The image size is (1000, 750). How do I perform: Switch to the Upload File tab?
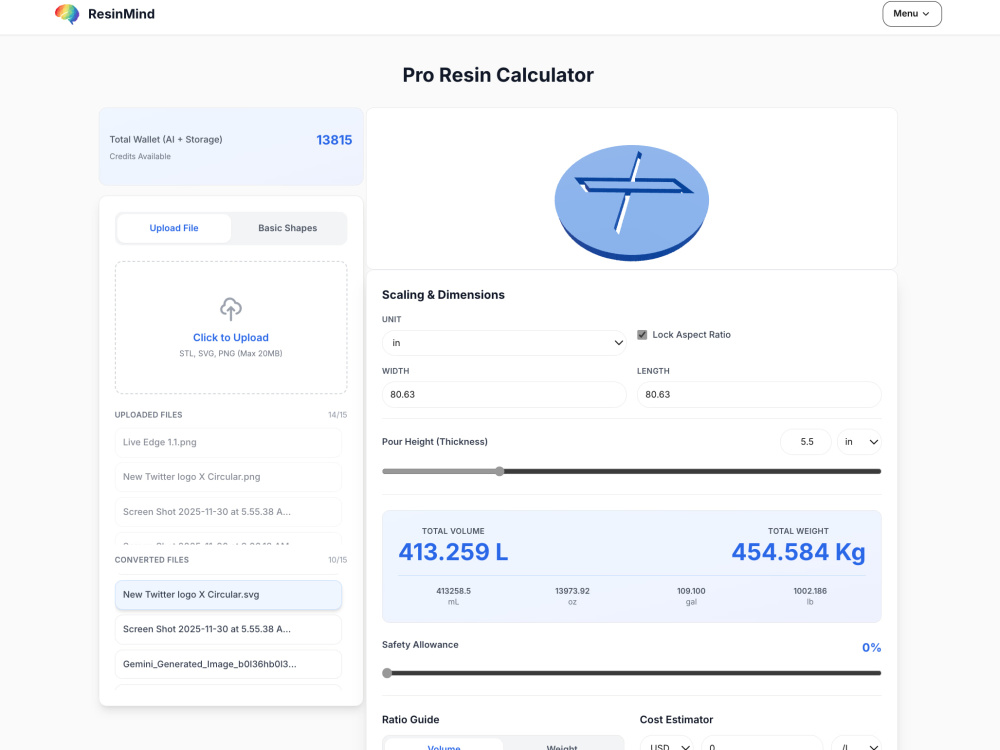(173, 228)
